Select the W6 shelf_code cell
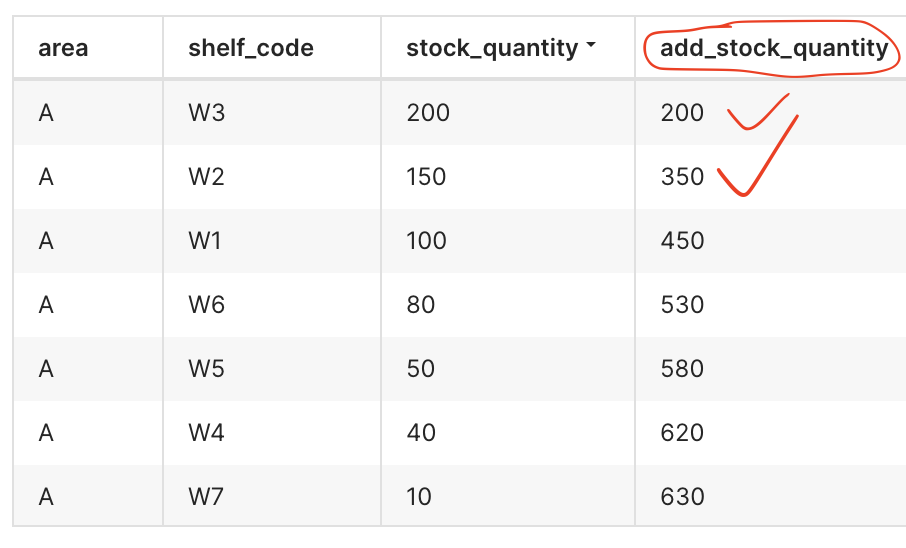Screen dimensions: 906x548 click(x=207, y=305)
